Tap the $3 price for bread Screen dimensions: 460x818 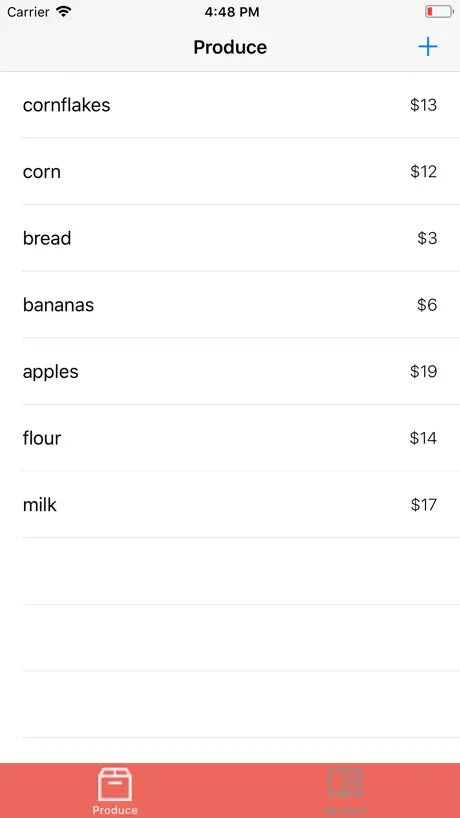(x=427, y=238)
